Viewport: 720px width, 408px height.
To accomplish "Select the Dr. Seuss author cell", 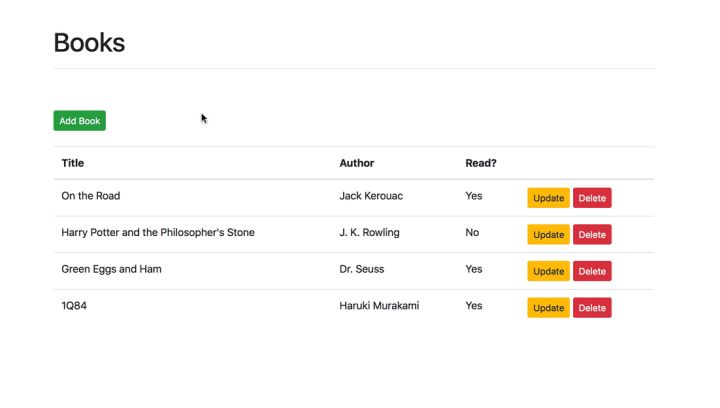I will 362,269.
